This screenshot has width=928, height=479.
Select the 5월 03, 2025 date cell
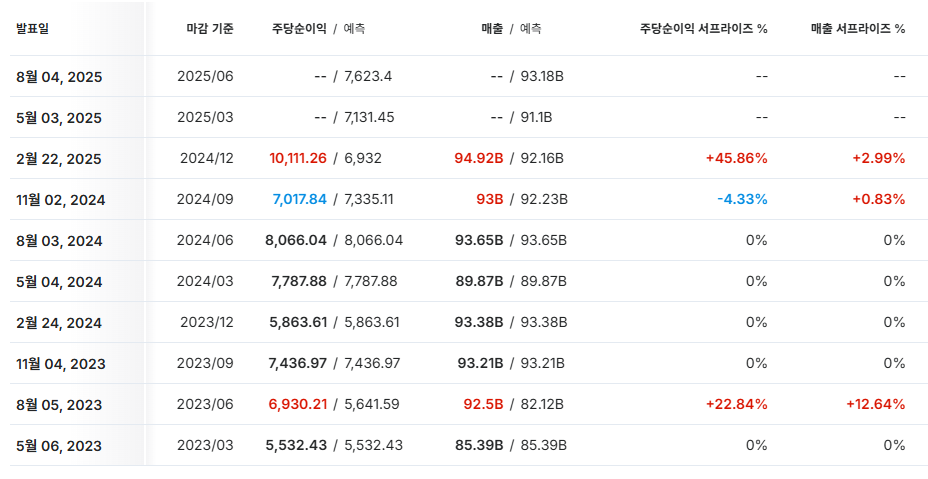click(x=59, y=118)
